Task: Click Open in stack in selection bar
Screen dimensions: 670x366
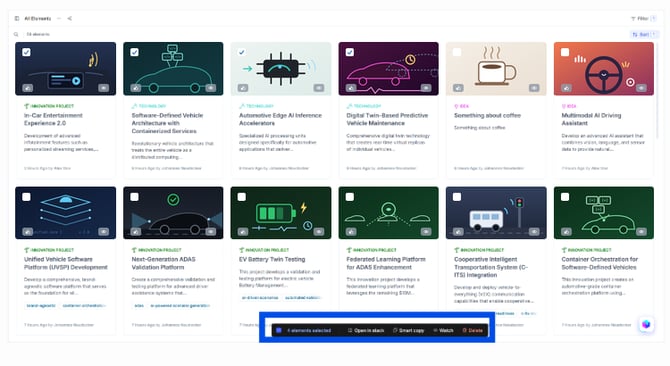Action: (x=366, y=331)
